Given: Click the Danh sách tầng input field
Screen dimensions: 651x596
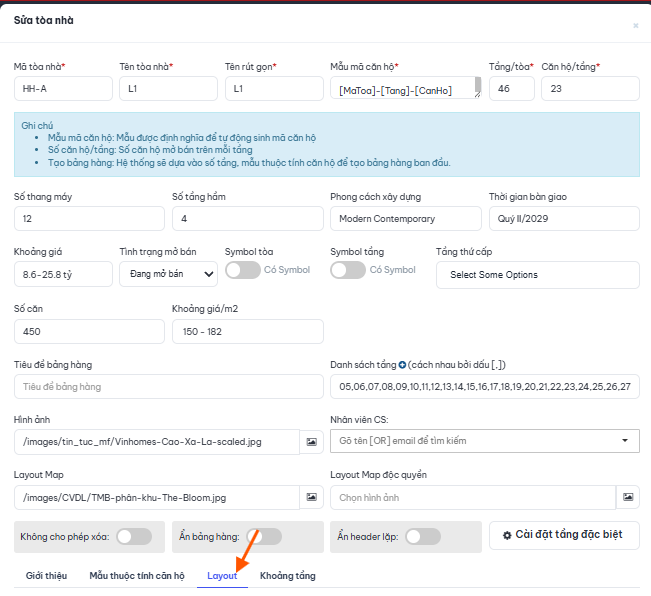Looking at the screenshot, I should tap(485, 387).
